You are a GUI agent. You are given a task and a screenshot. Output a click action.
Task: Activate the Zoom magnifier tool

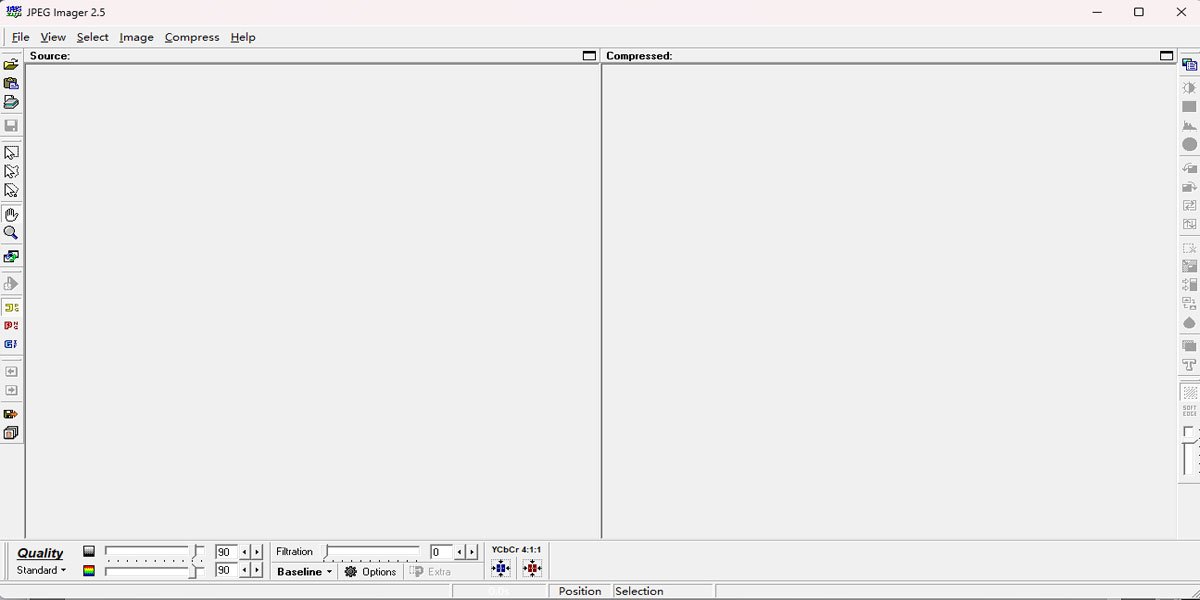click(x=11, y=233)
